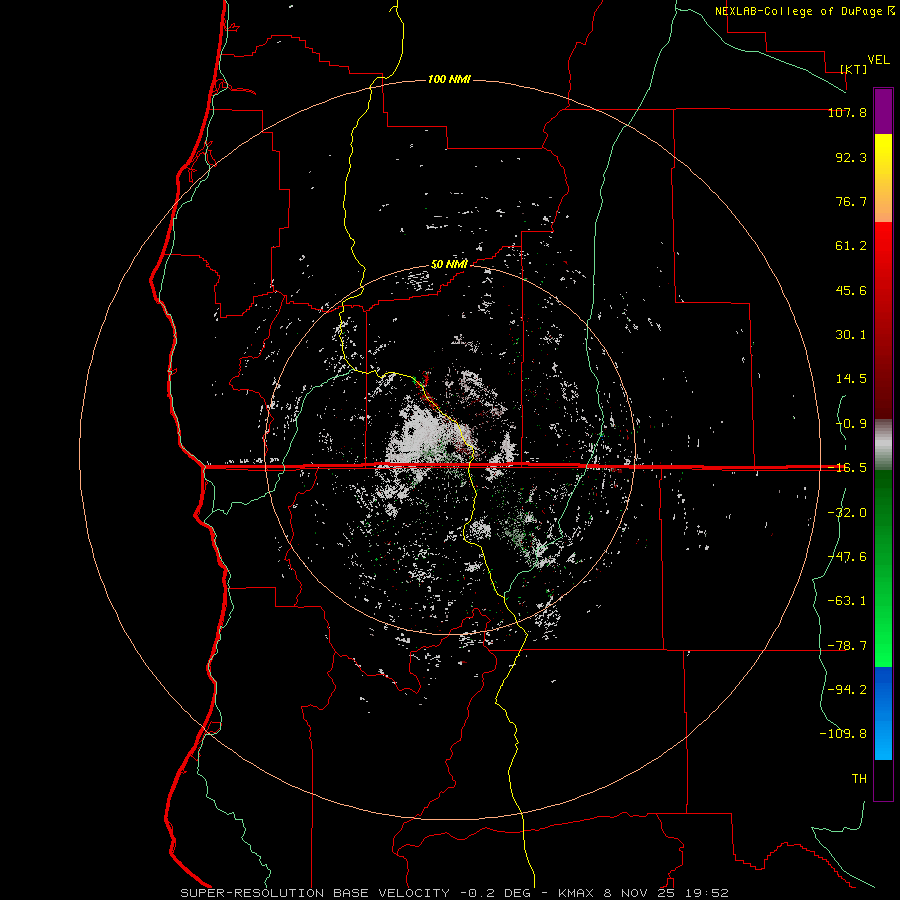Click the -63.1 velocity scale value
Image resolution: width=900 pixels, height=900 pixels.
tap(847, 601)
